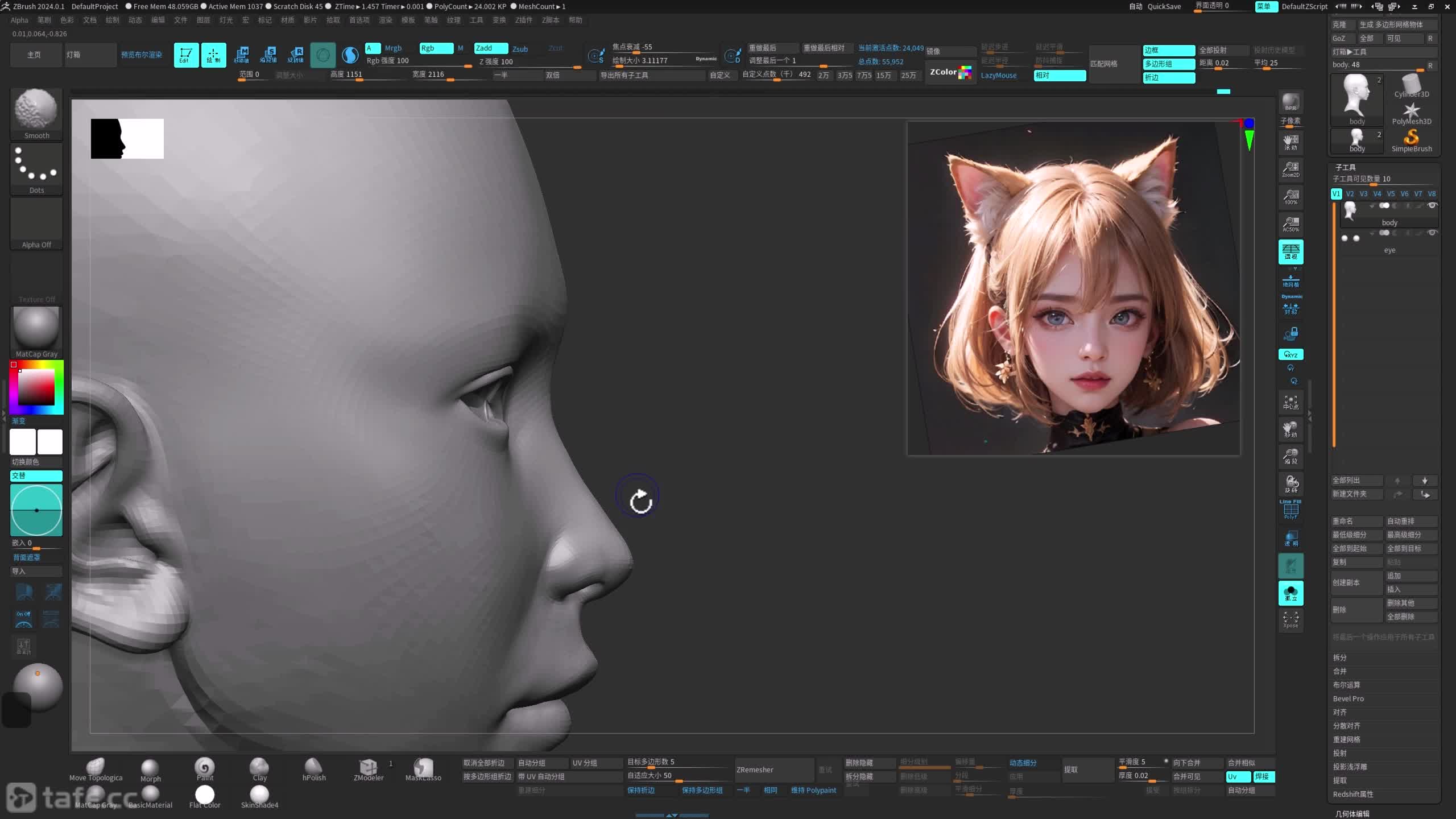This screenshot has width=1456, height=819.
Task: Click the 100% actual size icon
Action: [1291, 197]
